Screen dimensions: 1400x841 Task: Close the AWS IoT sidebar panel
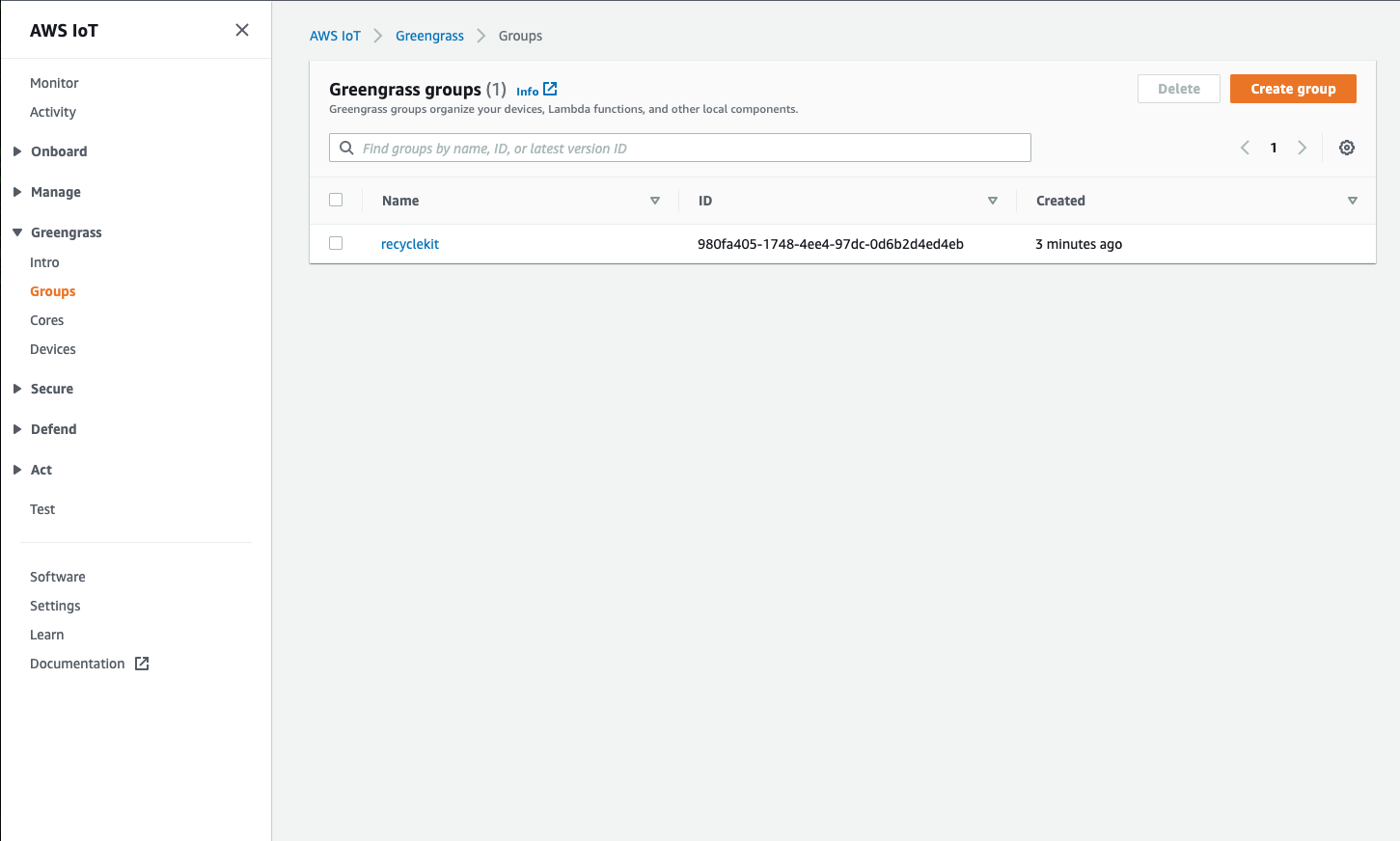click(242, 30)
